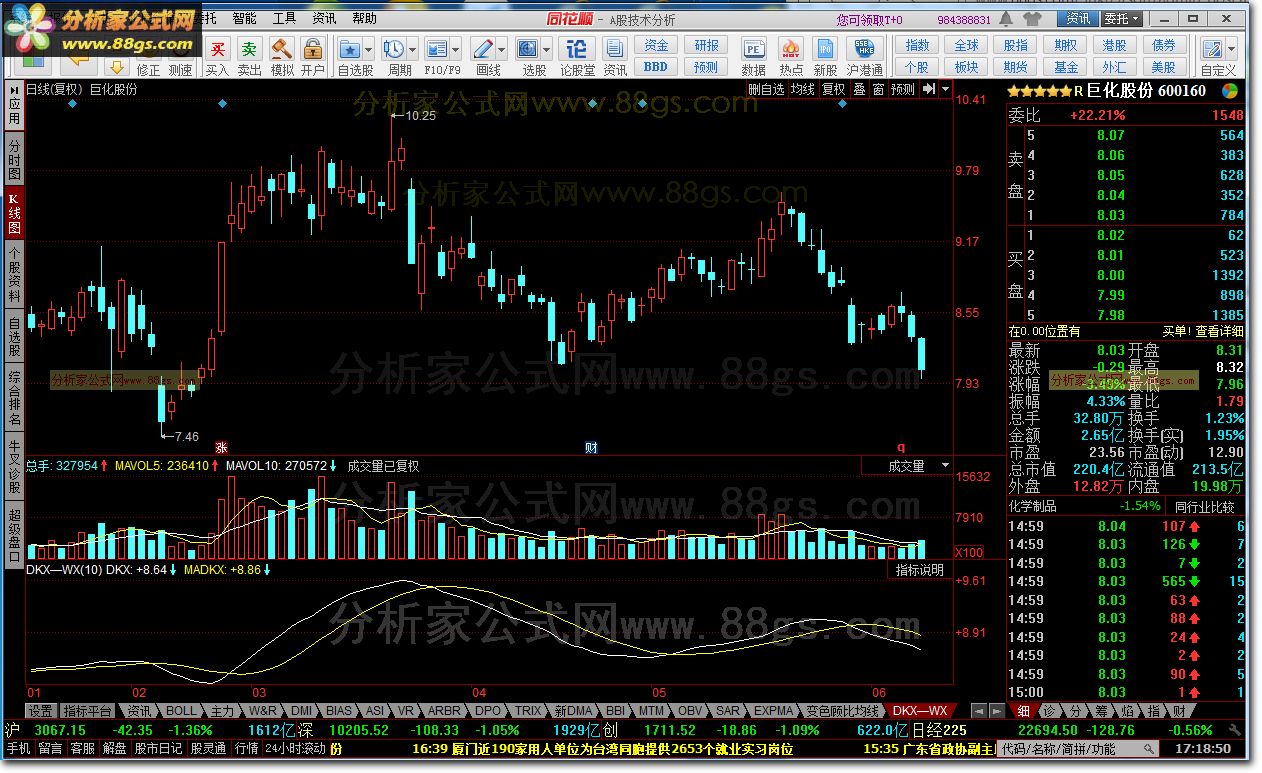Click the indicator tabs scroll-left arrow

pos(979,711)
